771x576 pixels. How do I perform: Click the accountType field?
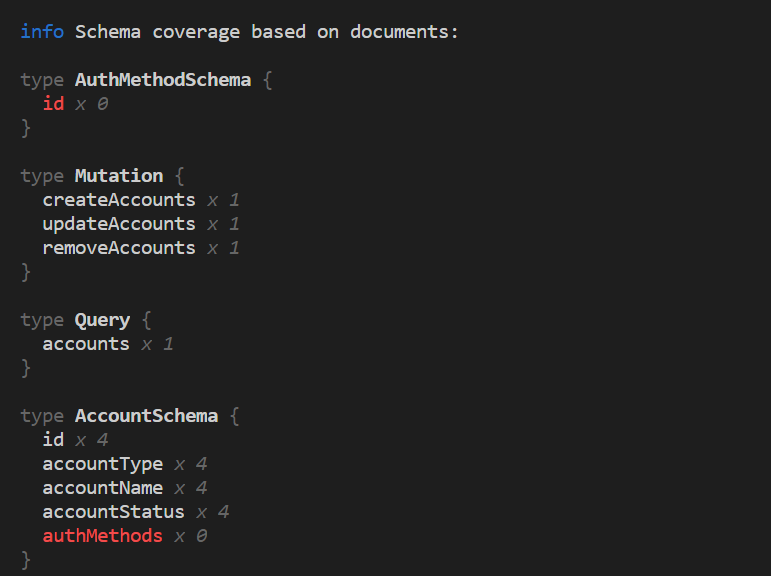click(102, 464)
